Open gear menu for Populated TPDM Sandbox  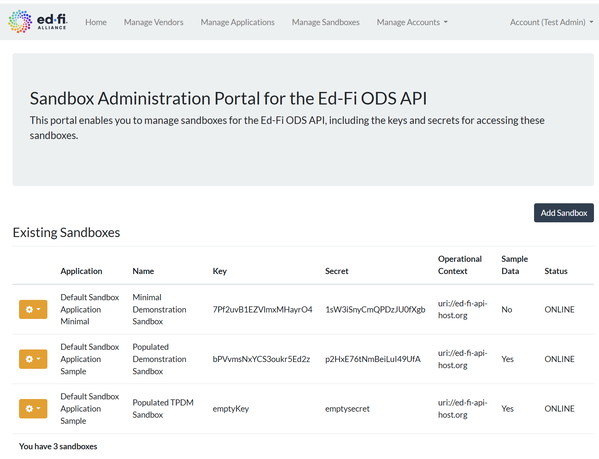pyautogui.click(x=33, y=409)
